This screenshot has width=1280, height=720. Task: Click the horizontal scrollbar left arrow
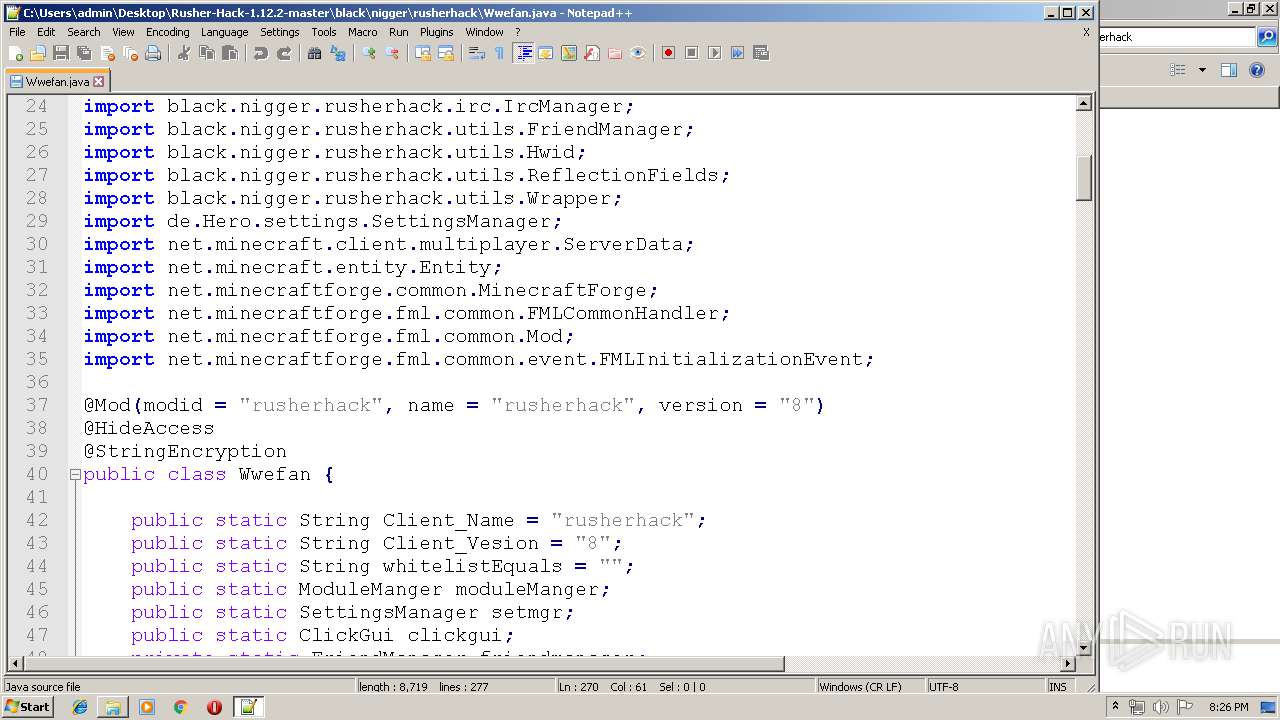(x=15, y=664)
